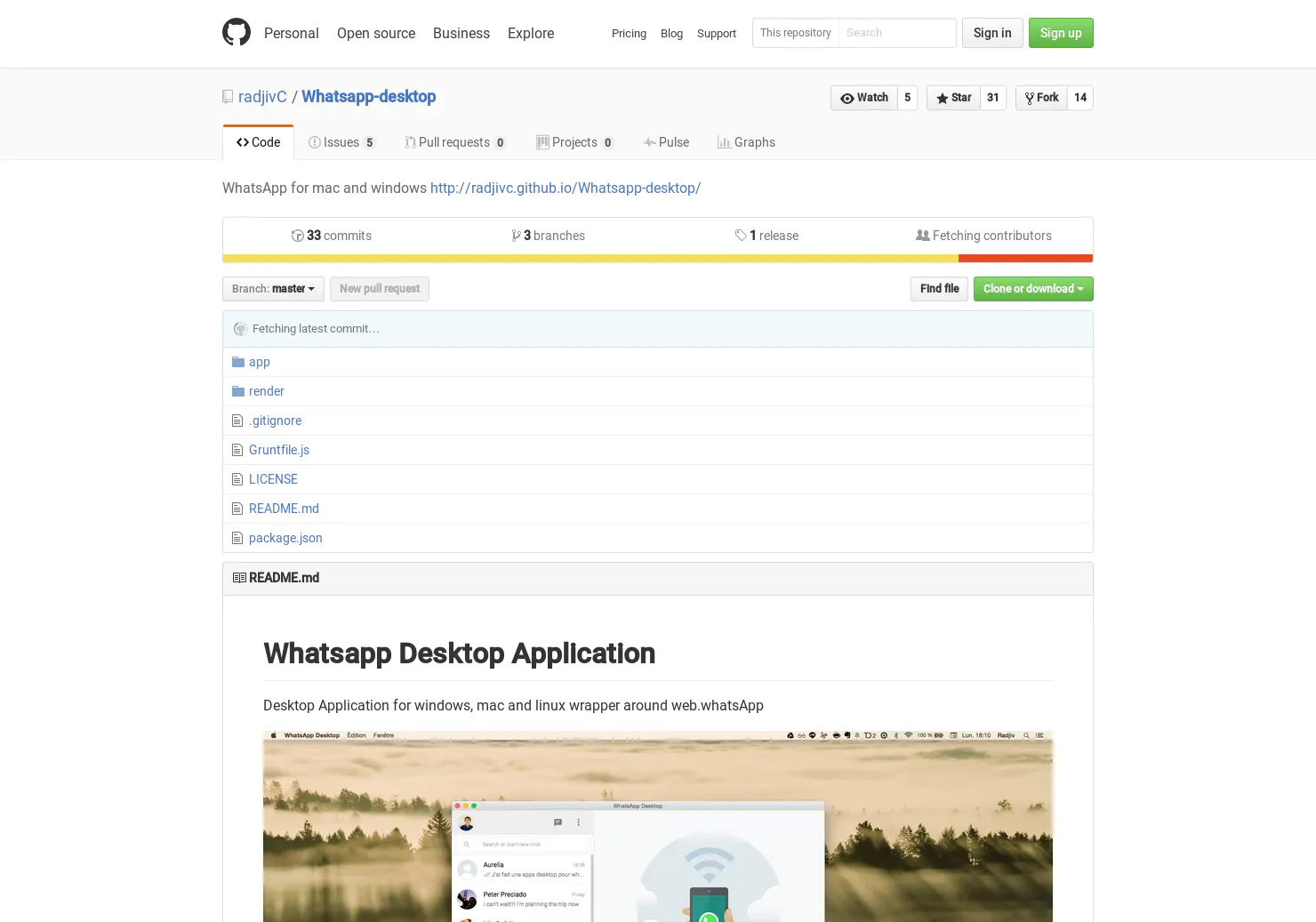View the 1 release page
The image size is (1316, 922).
[766, 236]
